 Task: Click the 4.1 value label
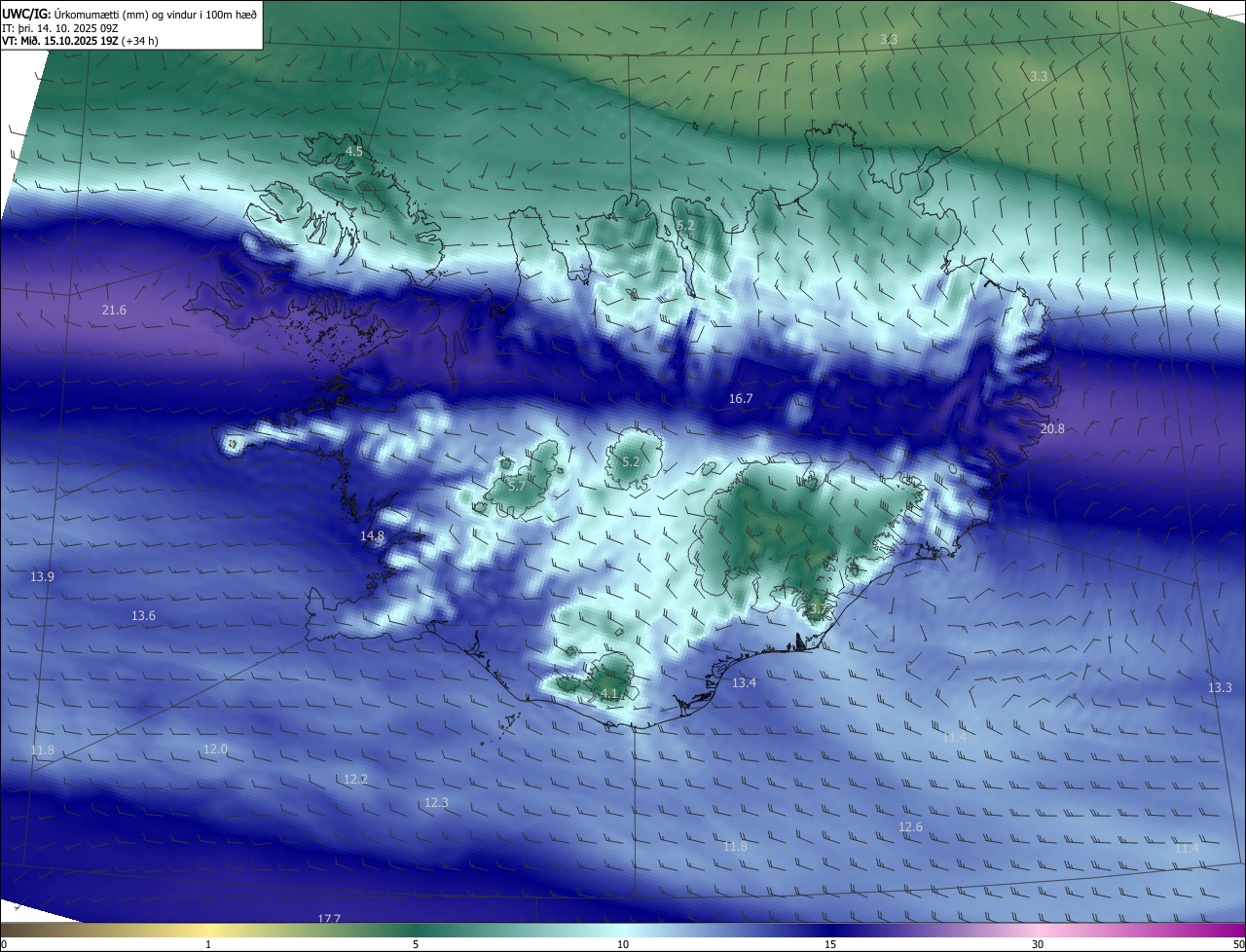tap(609, 694)
